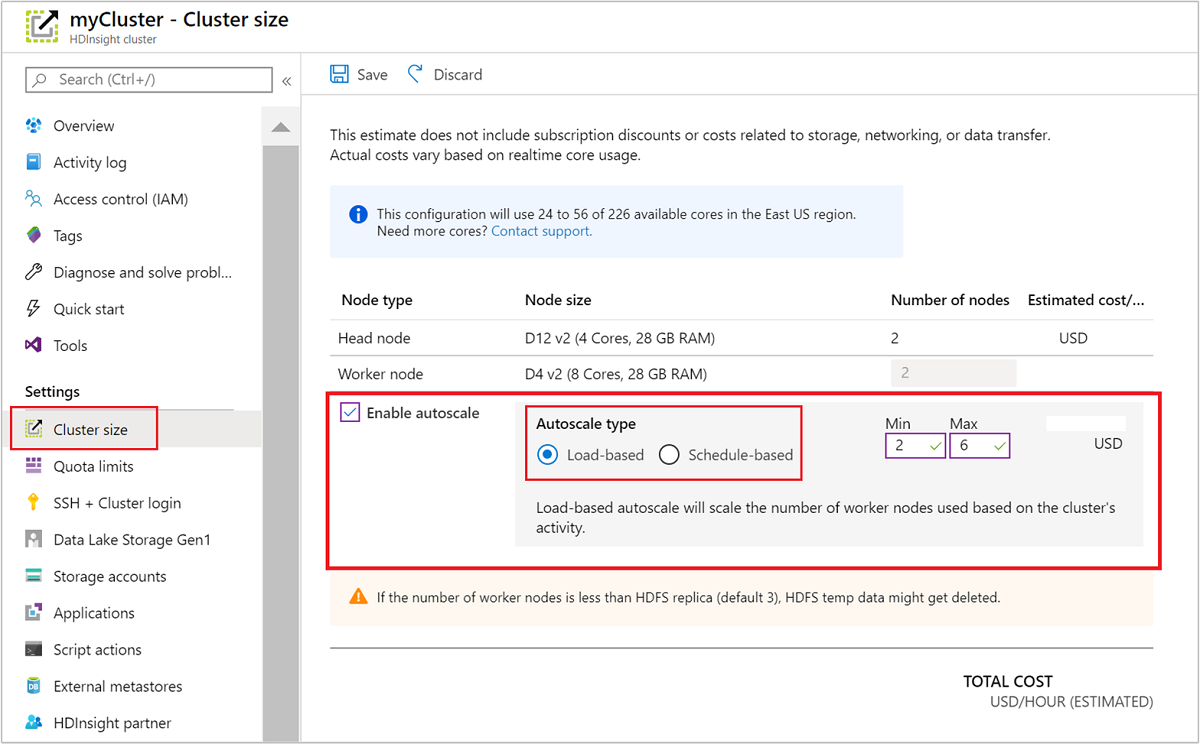Open Quota limits settings page
The width and height of the screenshot is (1200, 744).
[93, 467]
